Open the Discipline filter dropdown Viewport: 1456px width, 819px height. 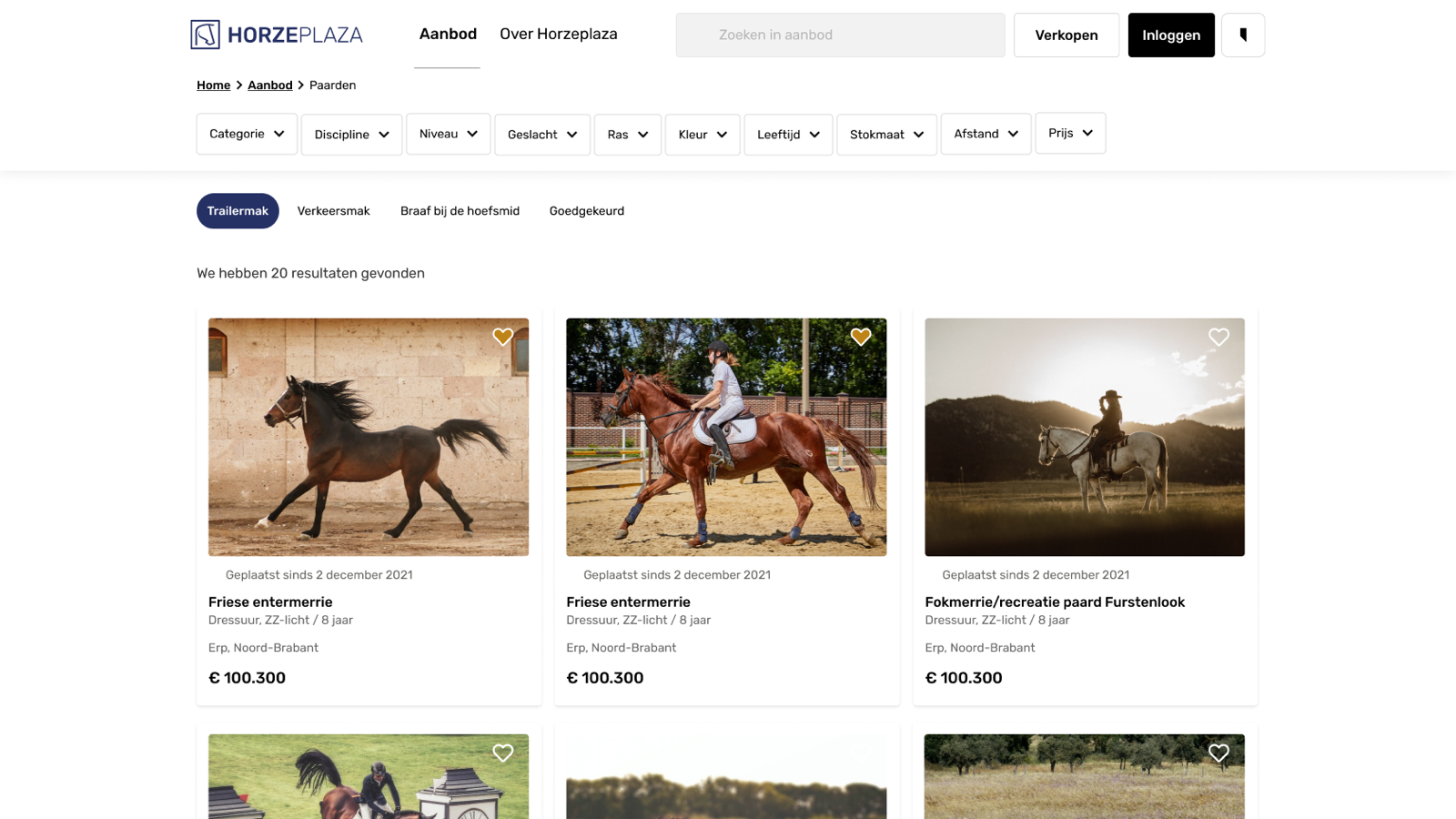coord(351,135)
